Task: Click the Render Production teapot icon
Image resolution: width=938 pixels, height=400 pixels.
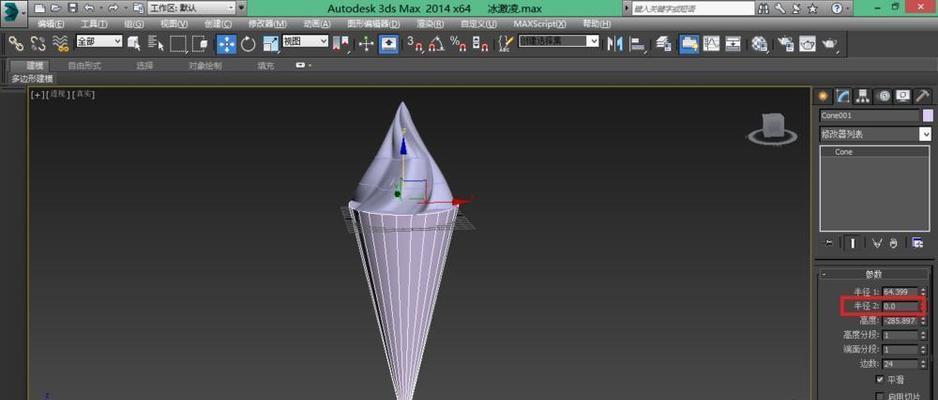Action: pos(830,43)
